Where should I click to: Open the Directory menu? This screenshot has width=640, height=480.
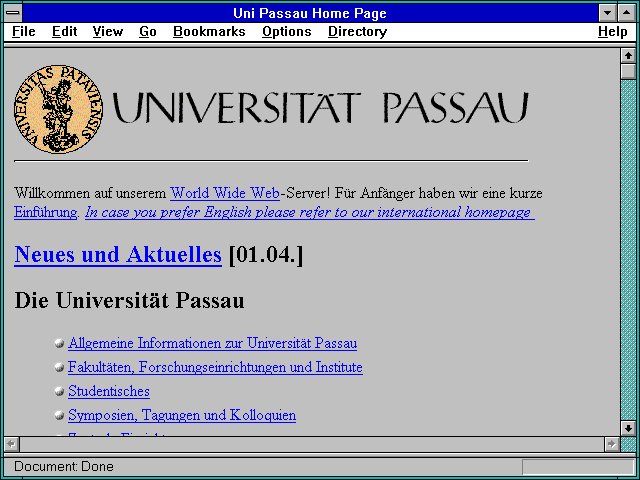358,32
